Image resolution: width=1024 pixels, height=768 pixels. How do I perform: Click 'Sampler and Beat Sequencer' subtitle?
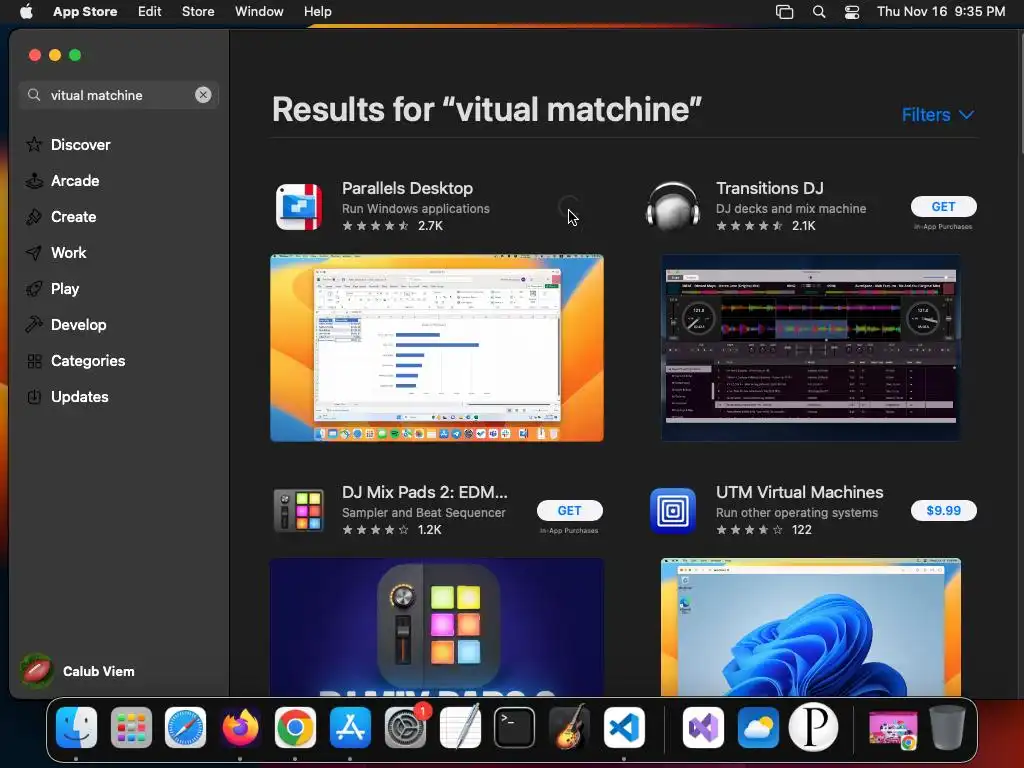[x=424, y=513]
